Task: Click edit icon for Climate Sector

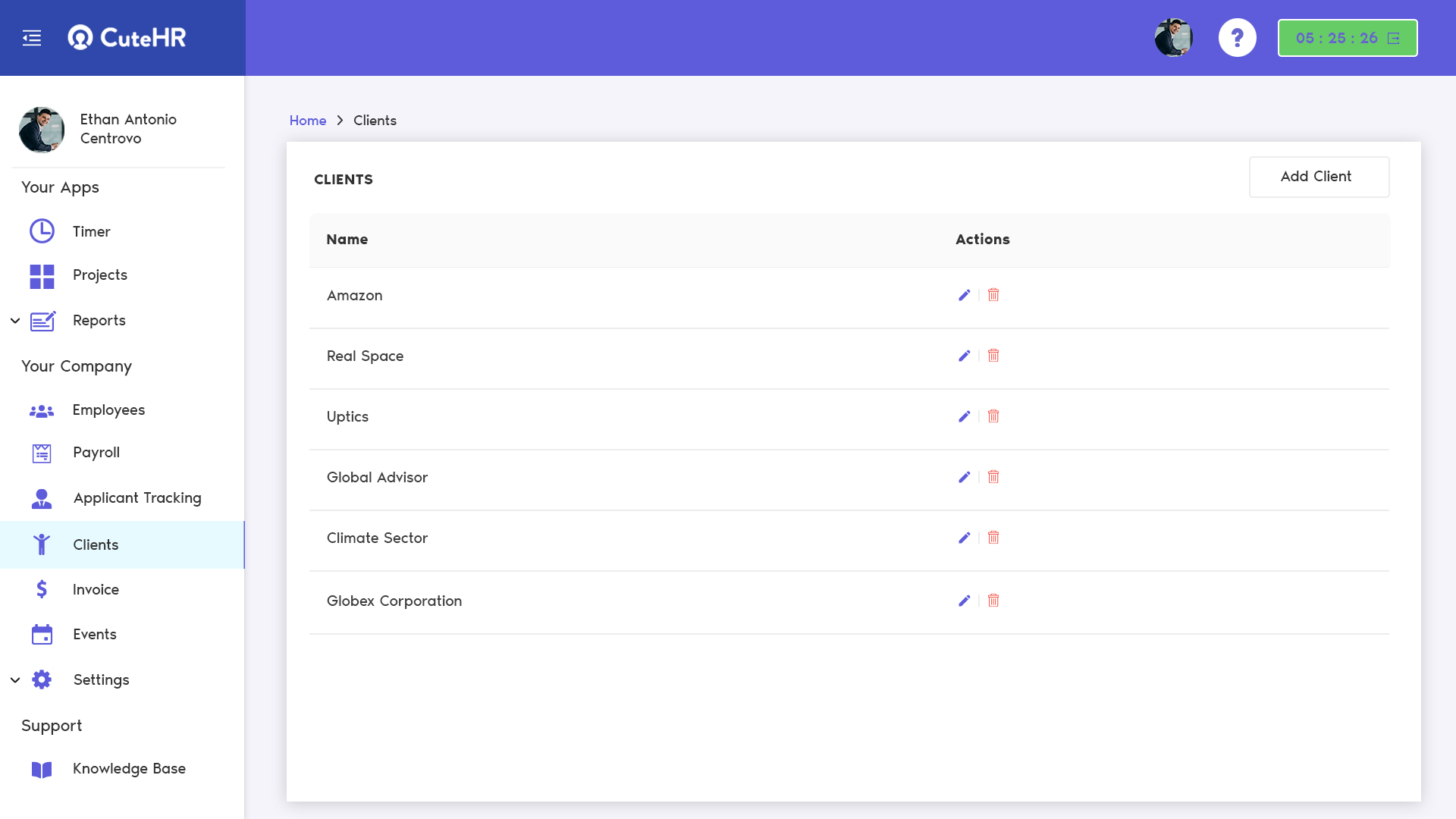Action: 964,537
